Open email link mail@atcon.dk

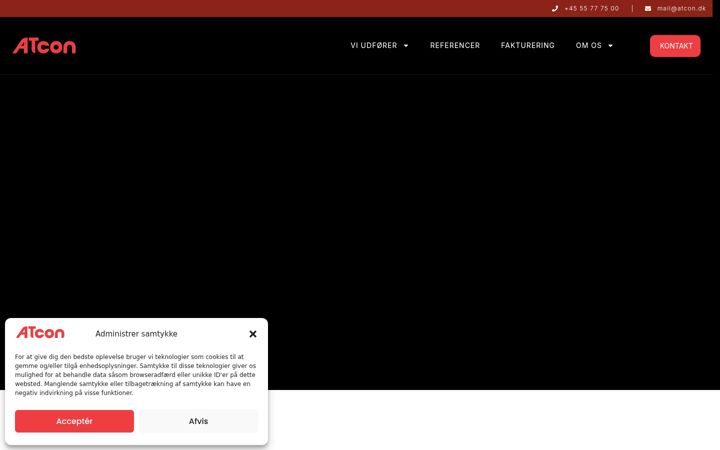tap(681, 8)
